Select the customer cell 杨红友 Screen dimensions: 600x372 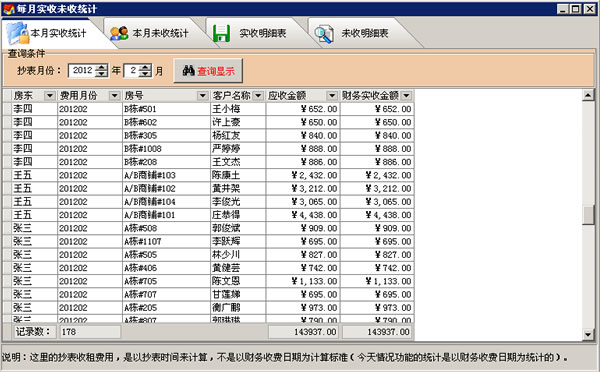[238, 135]
